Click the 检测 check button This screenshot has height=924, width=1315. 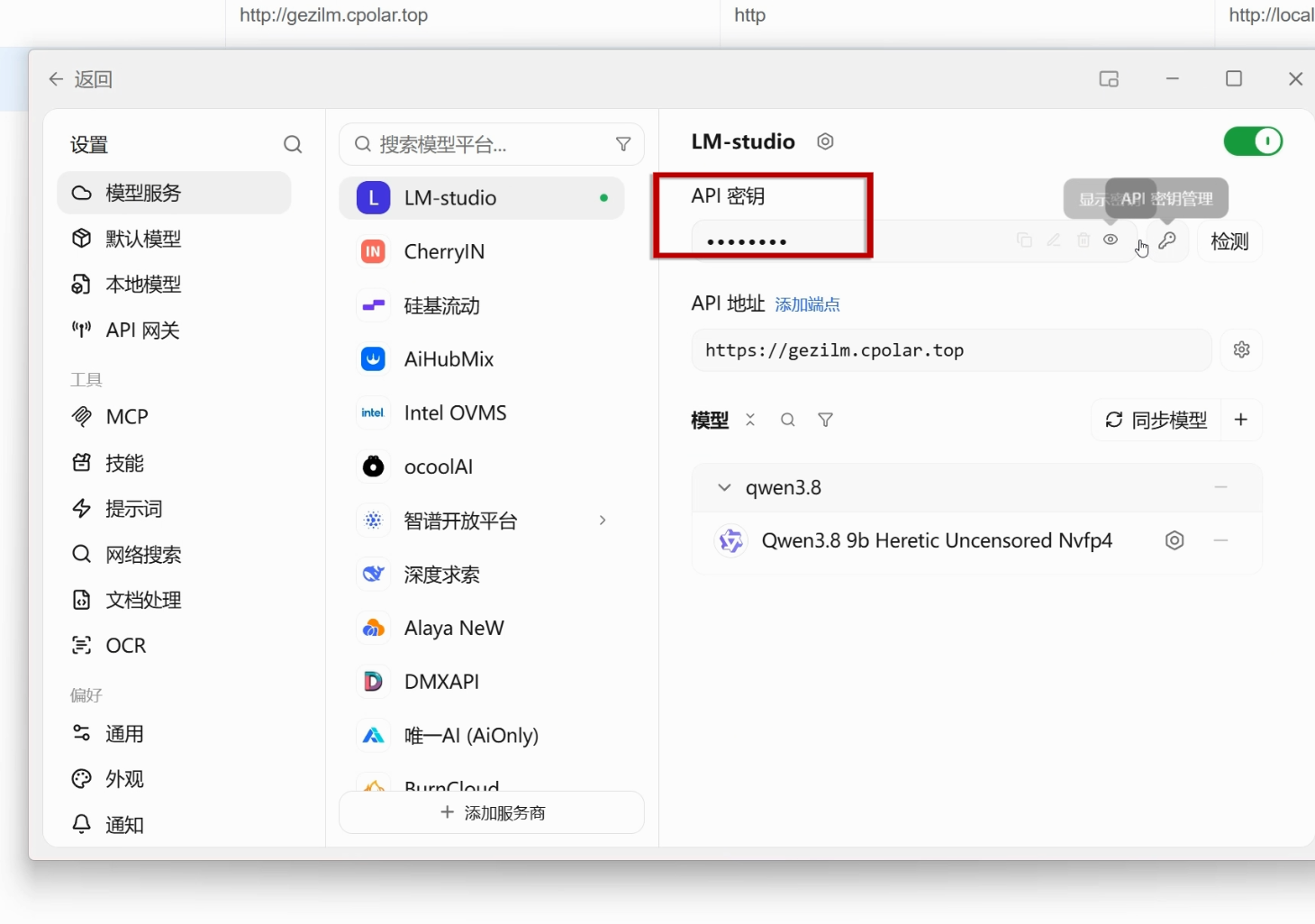pyautogui.click(x=1229, y=240)
